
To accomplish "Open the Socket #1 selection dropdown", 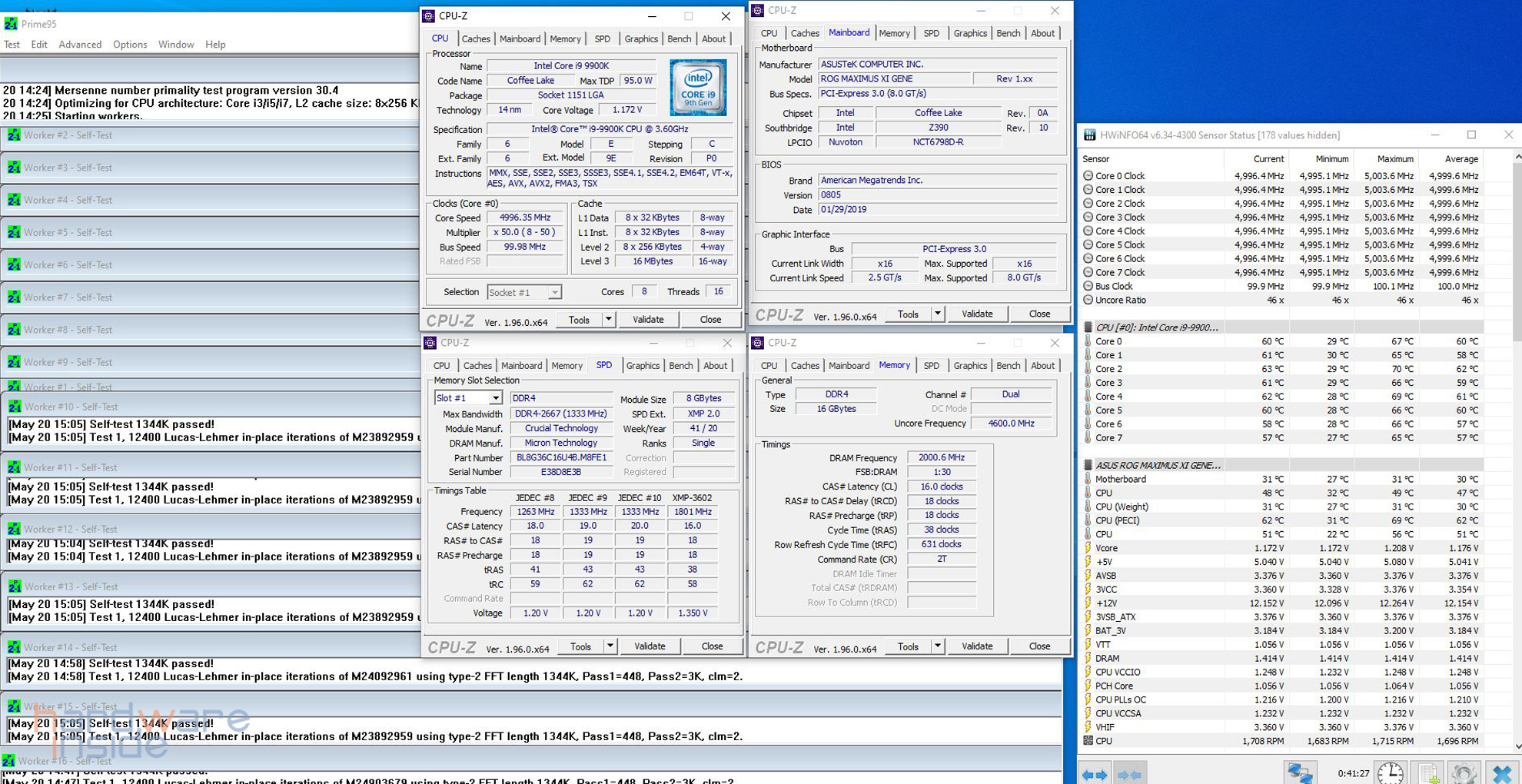I will 554,292.
